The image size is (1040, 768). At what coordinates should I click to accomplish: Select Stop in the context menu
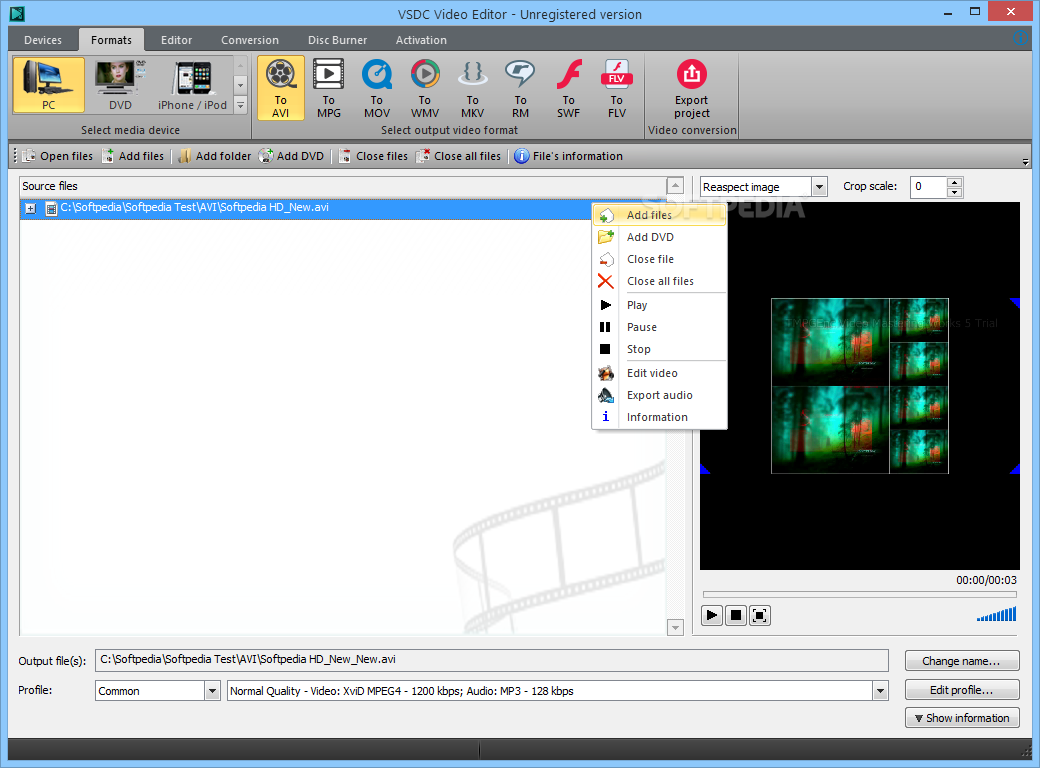[659, 349]
